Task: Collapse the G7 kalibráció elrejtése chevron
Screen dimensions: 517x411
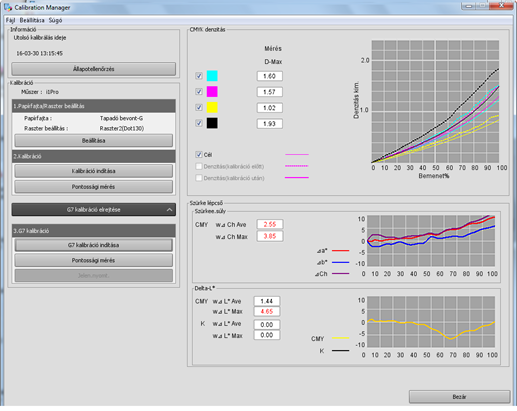Action: 169,210
